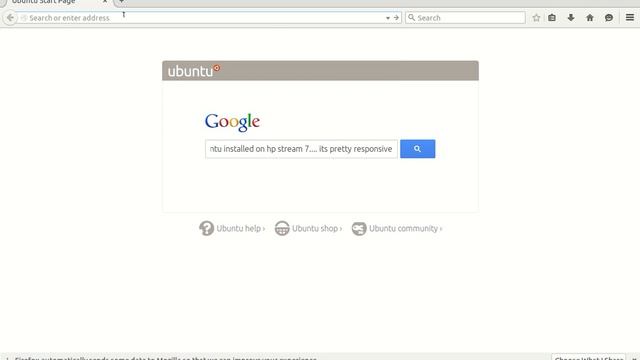This screenshot has height=360, width=640.
Task: Open the Ubuntu help link
Action: [241, 229]
